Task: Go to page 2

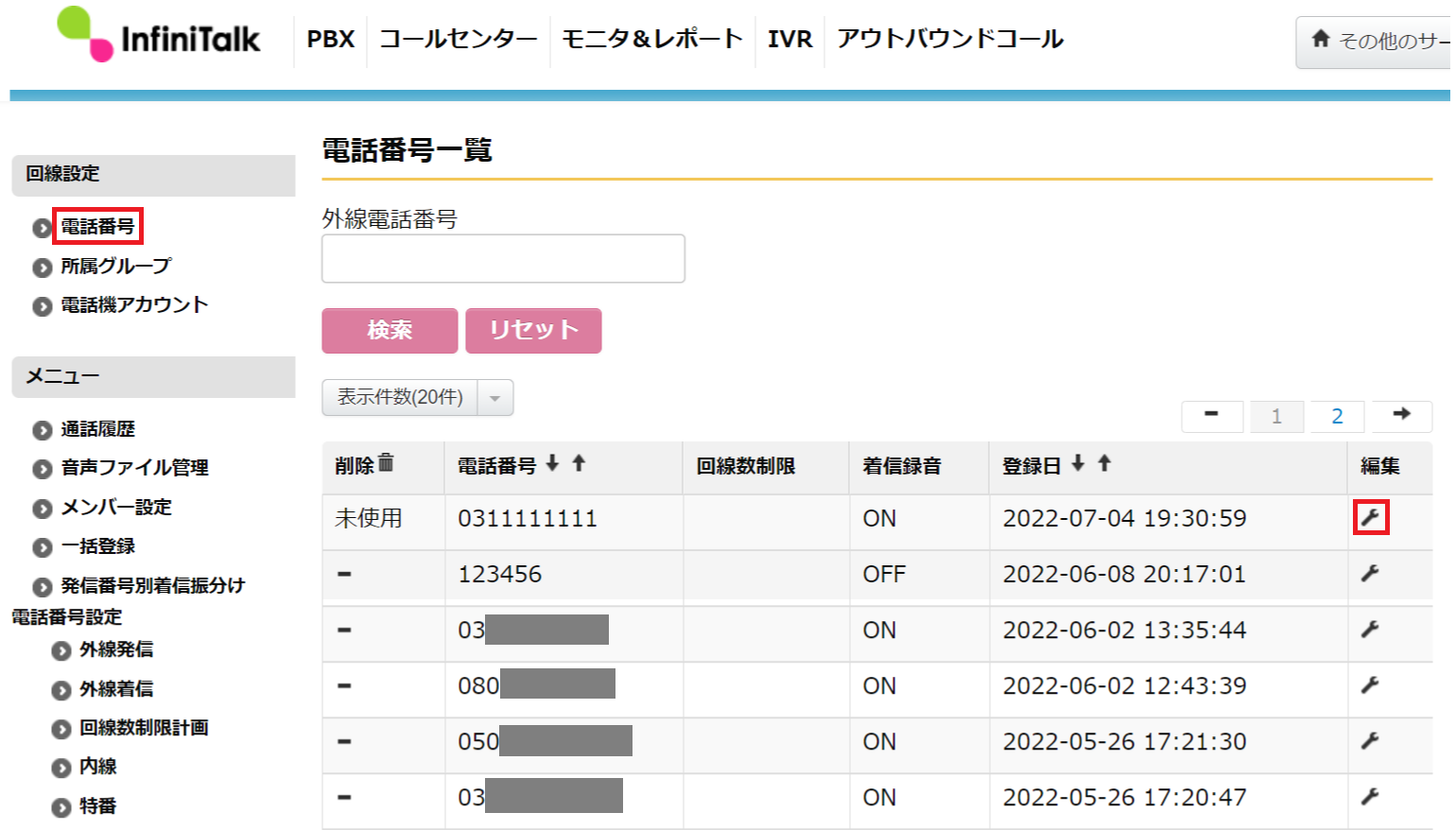Action: pos(1337,416)
